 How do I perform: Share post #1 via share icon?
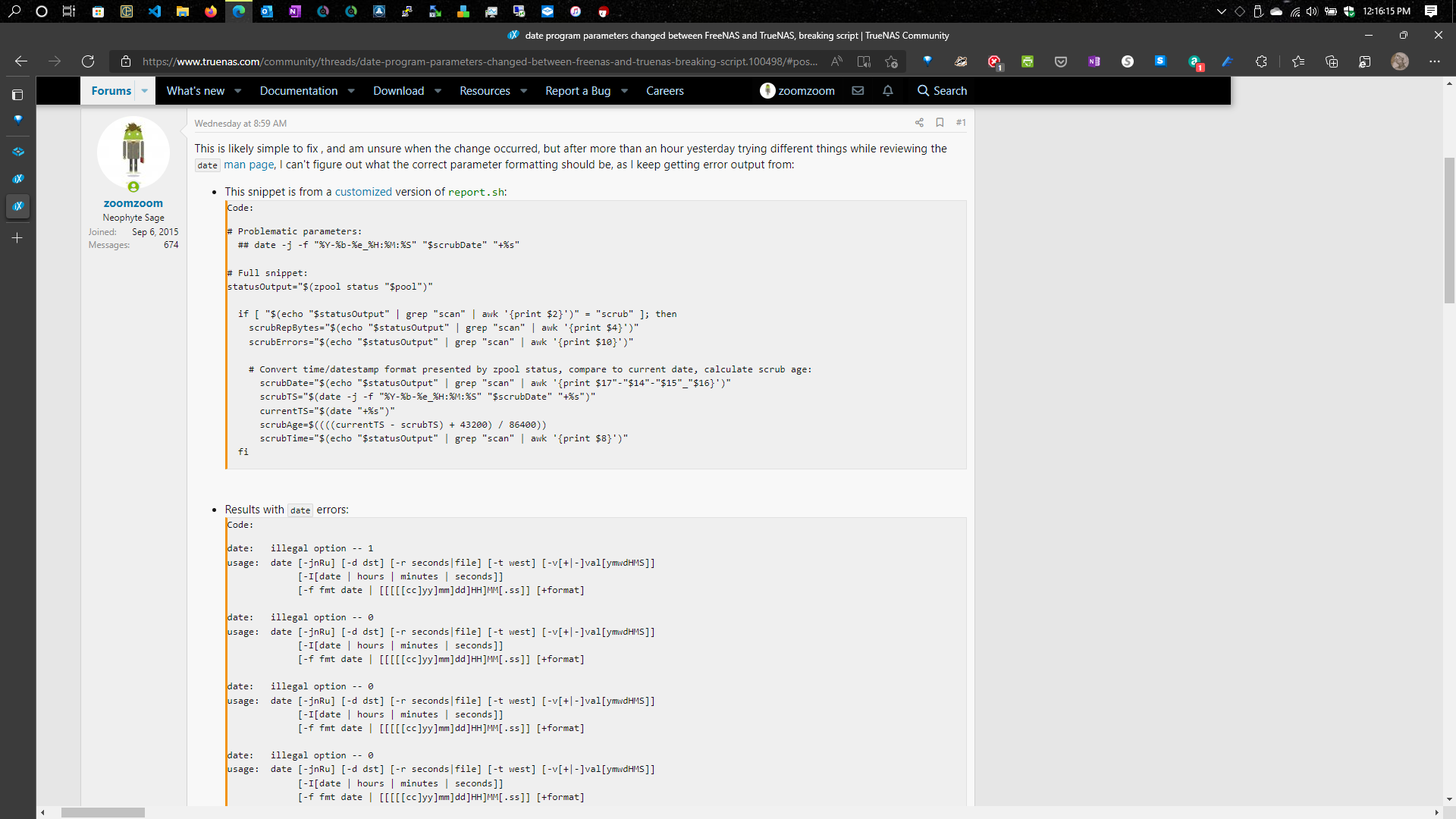tap(919, 122)
